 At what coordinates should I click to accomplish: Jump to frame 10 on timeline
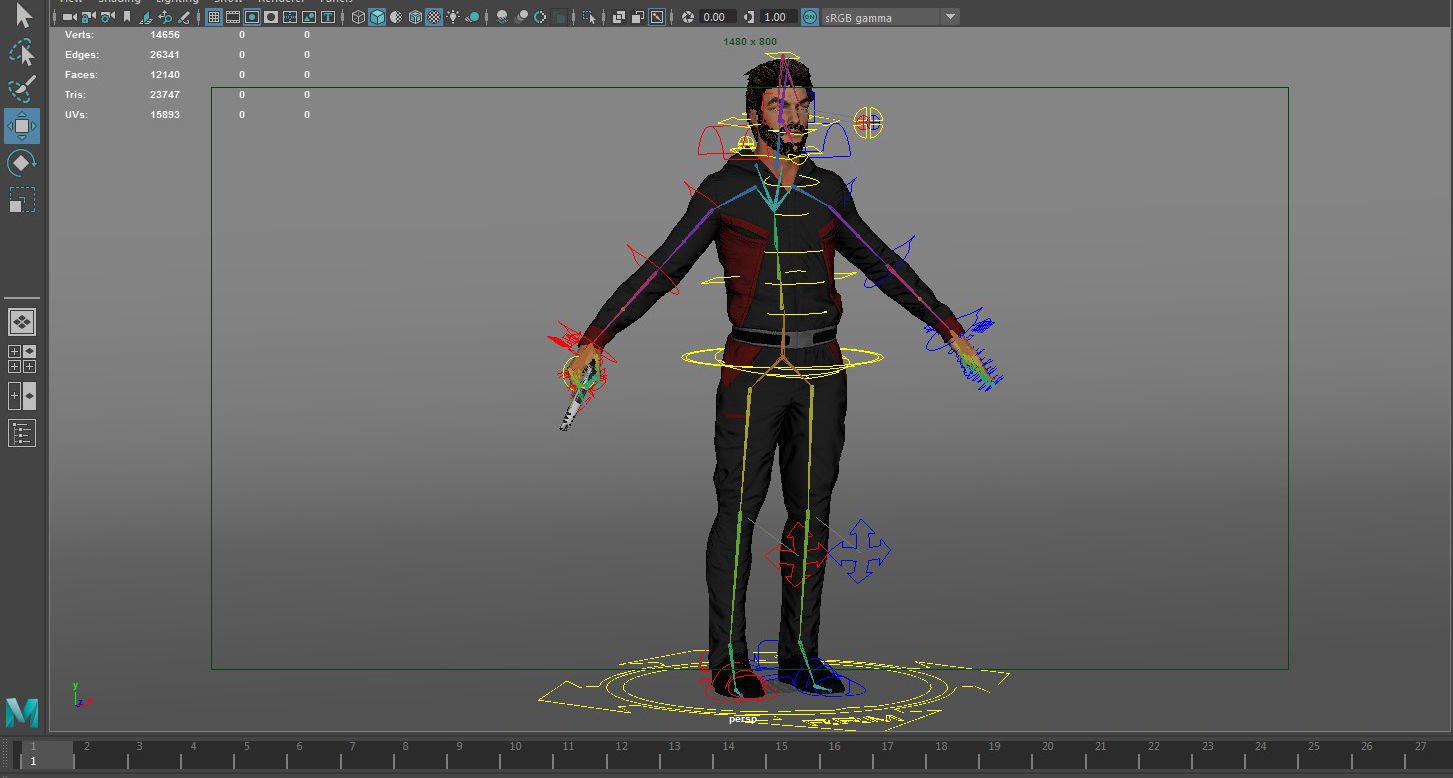[515, 746]
